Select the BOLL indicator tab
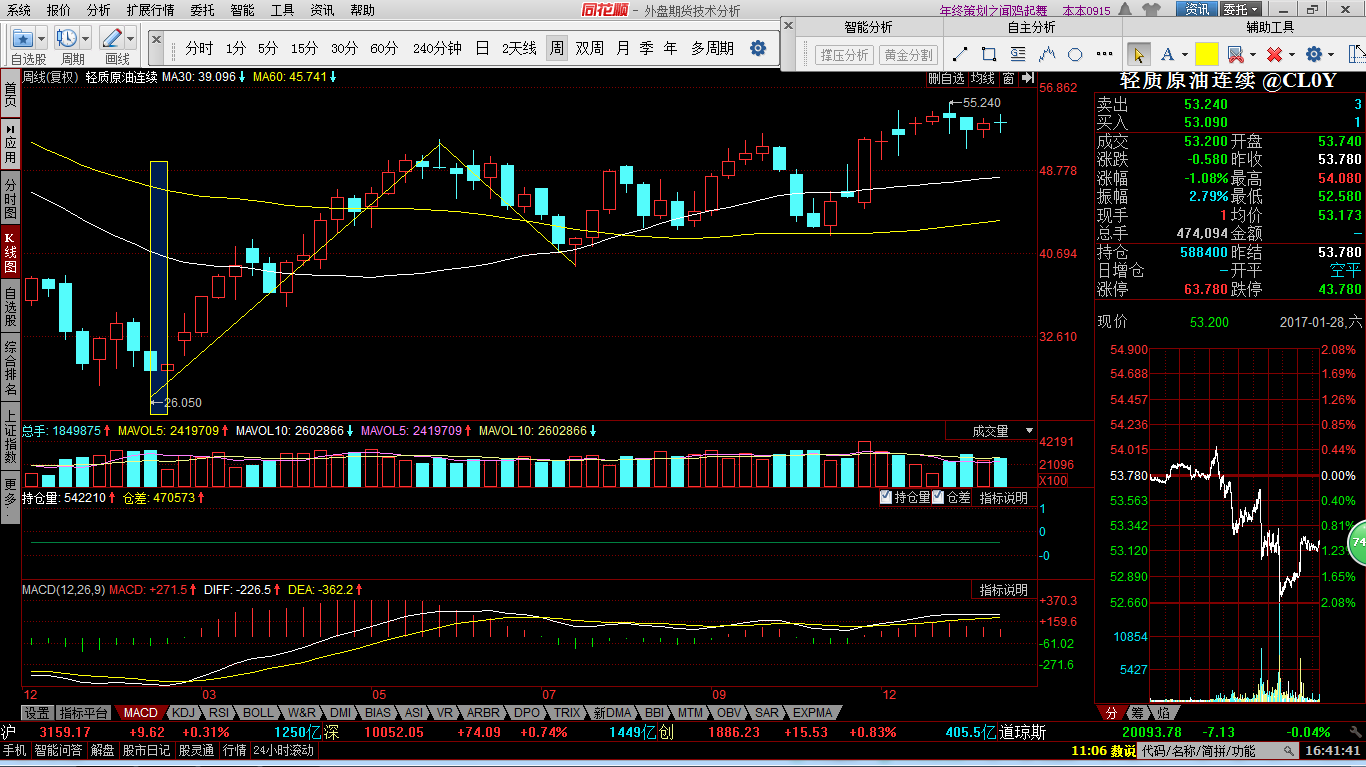This screenshot has height=767, width=1366. click(258, 713)
